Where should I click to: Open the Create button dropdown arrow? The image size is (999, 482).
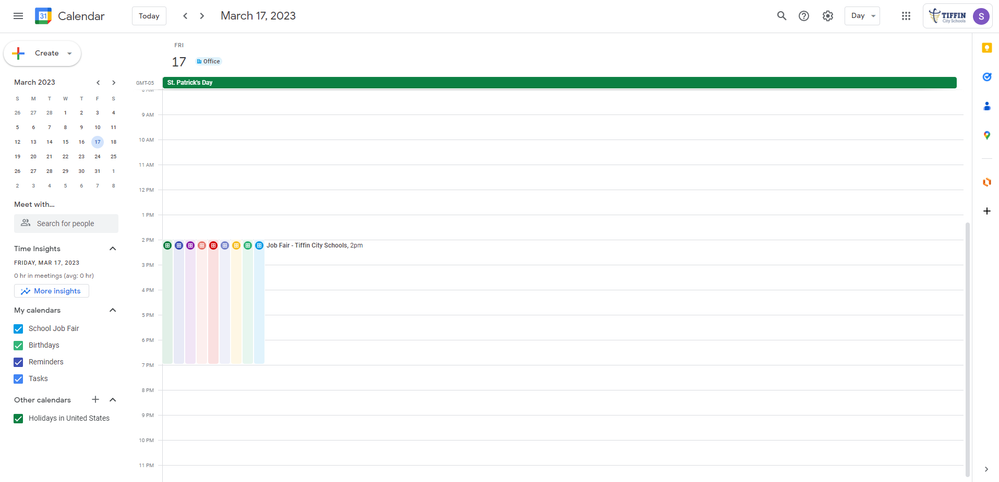pyautogui.click(x=69, y=53)
